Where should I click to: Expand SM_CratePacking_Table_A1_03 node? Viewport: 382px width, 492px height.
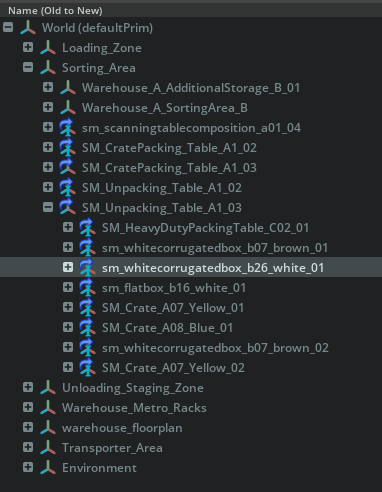point(48,167)
